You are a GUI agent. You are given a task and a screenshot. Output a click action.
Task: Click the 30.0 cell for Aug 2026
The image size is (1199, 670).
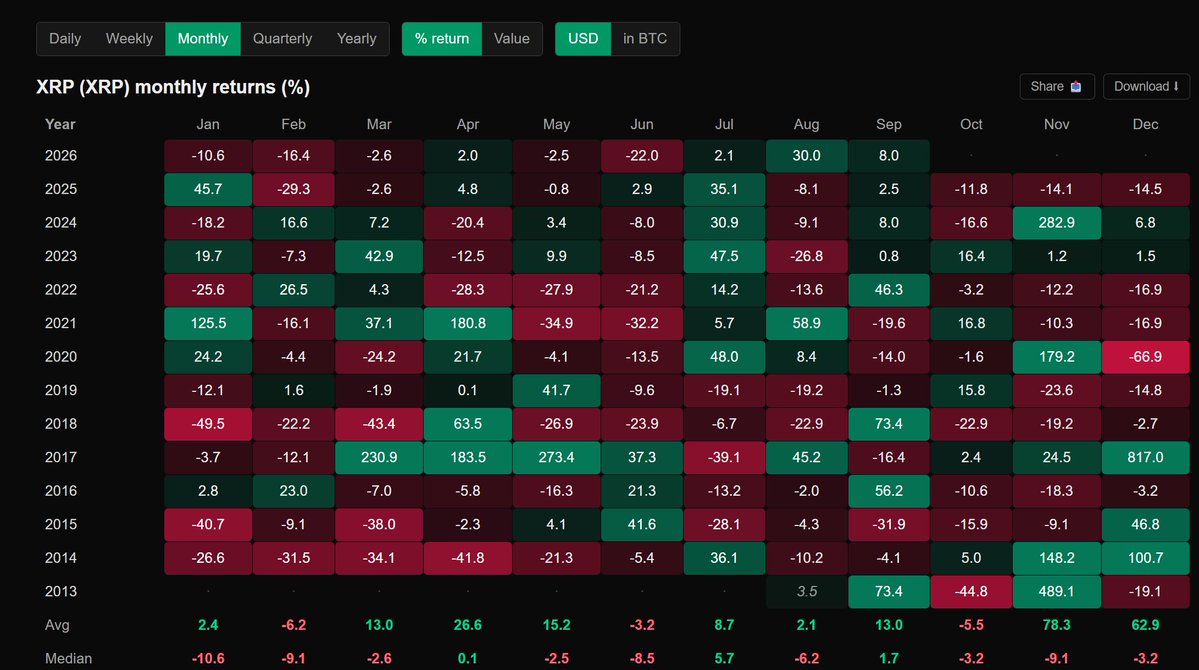pyautogui.click(x=807, y=156)
